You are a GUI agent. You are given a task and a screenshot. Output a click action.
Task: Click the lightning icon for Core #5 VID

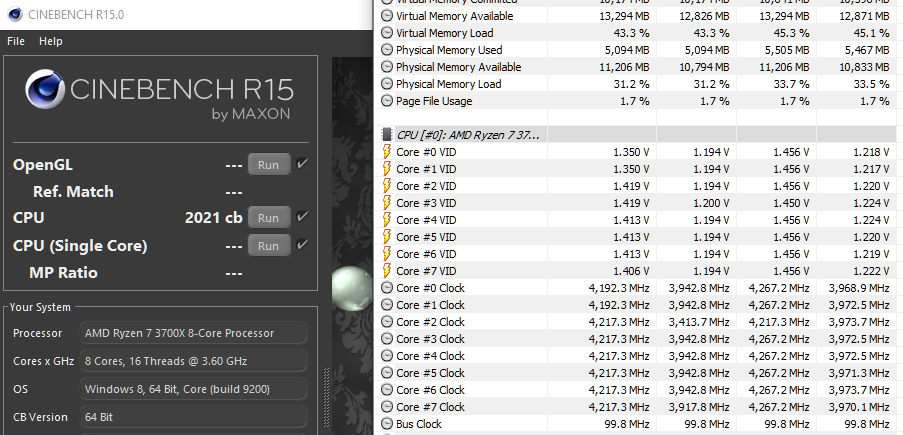click(387, 237)
